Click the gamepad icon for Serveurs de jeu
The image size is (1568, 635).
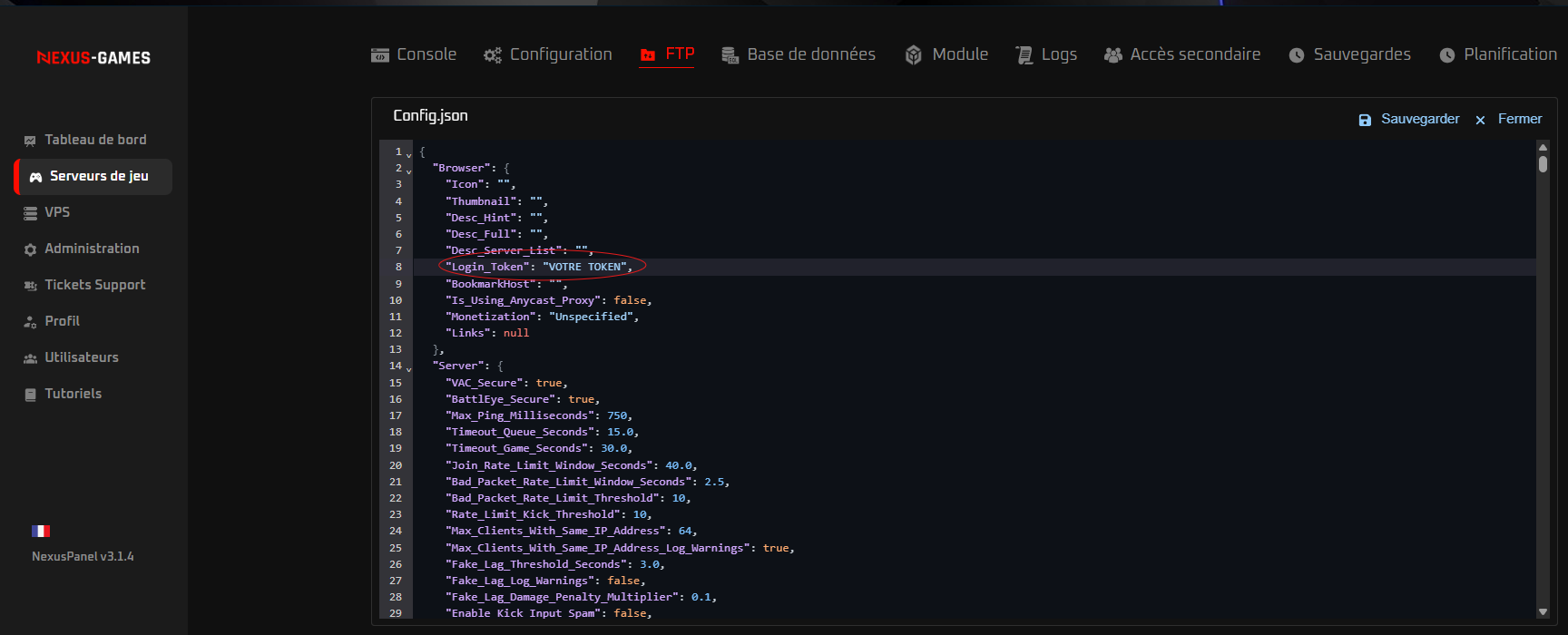35,177
